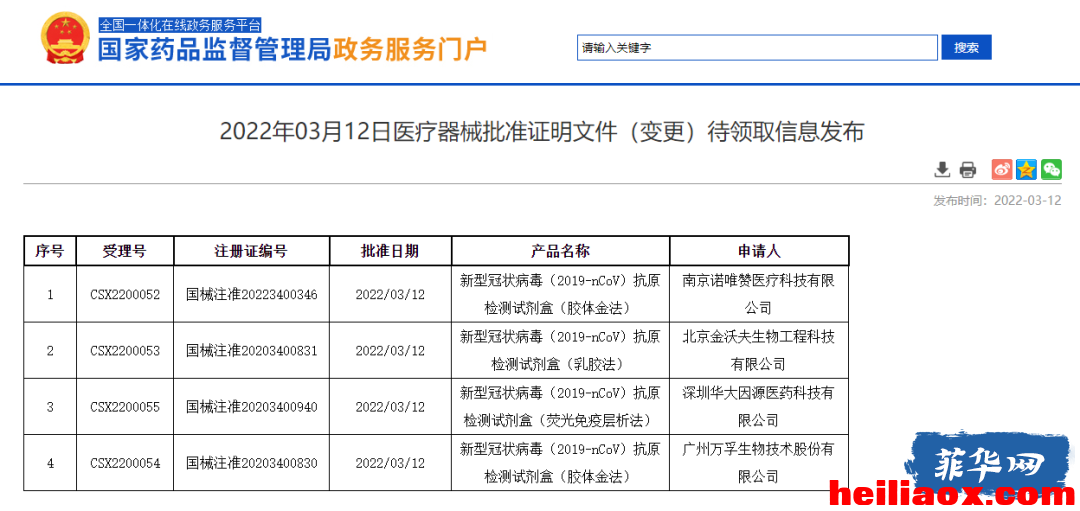Image resolution: width=1080 pixels, height=511 pixels.
Task: Click the star favorites share icon
Action: tap(1026, 169)
